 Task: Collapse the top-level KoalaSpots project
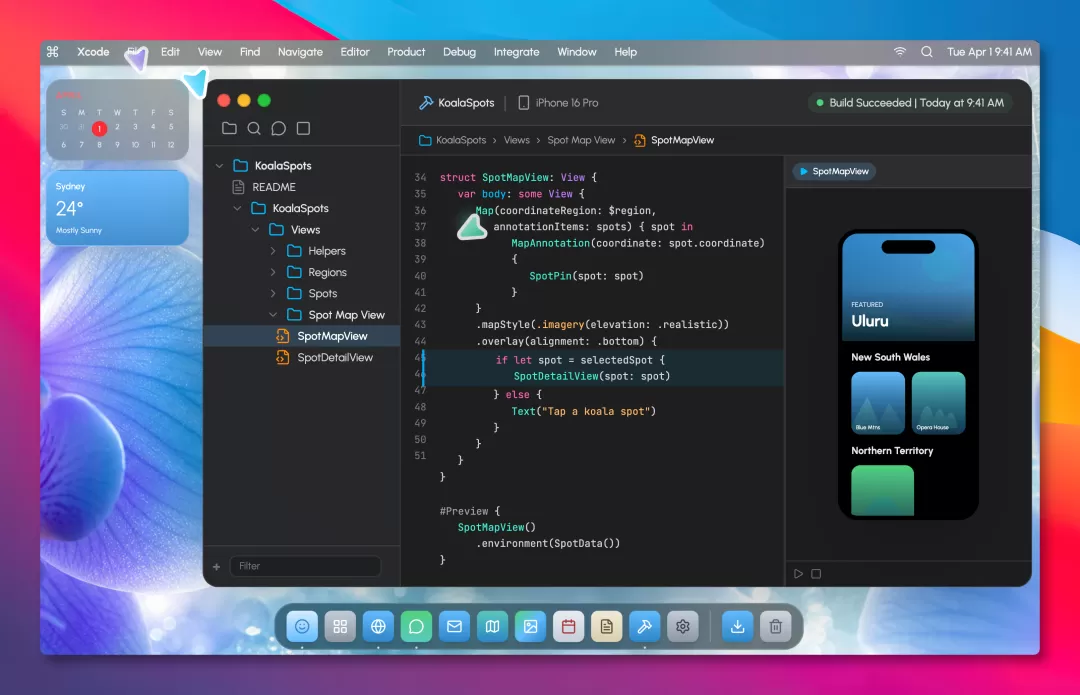(x=219, y=165)
